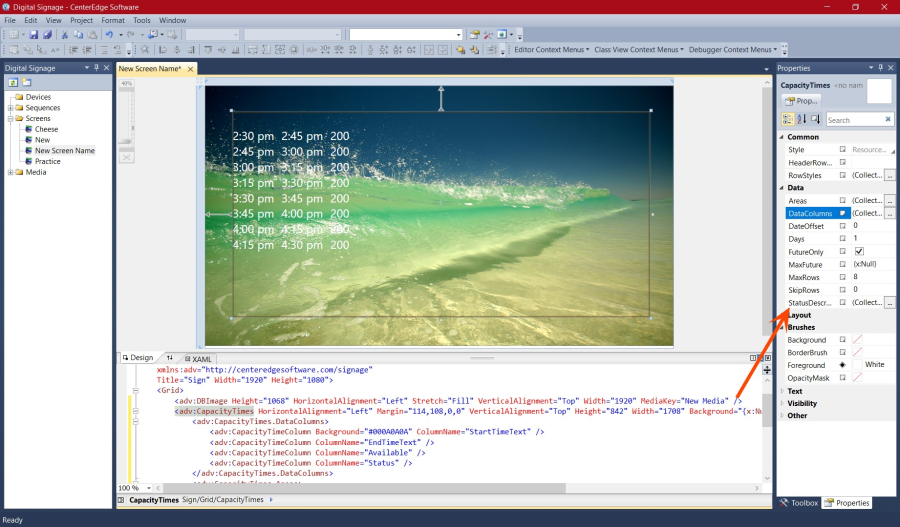Toggle the FutureOnly checkbox

(859, 252)
